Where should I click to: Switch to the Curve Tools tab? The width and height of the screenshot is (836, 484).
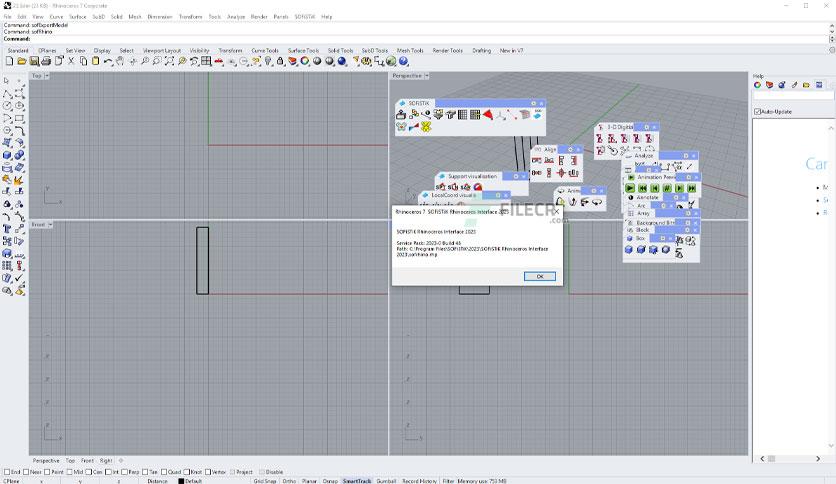(265, 51)
